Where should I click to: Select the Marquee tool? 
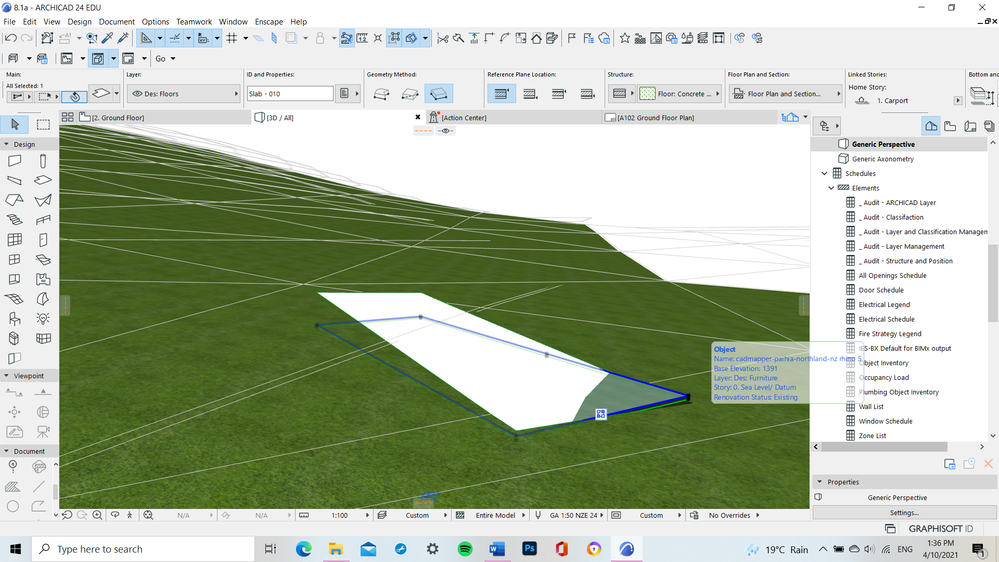43,124
